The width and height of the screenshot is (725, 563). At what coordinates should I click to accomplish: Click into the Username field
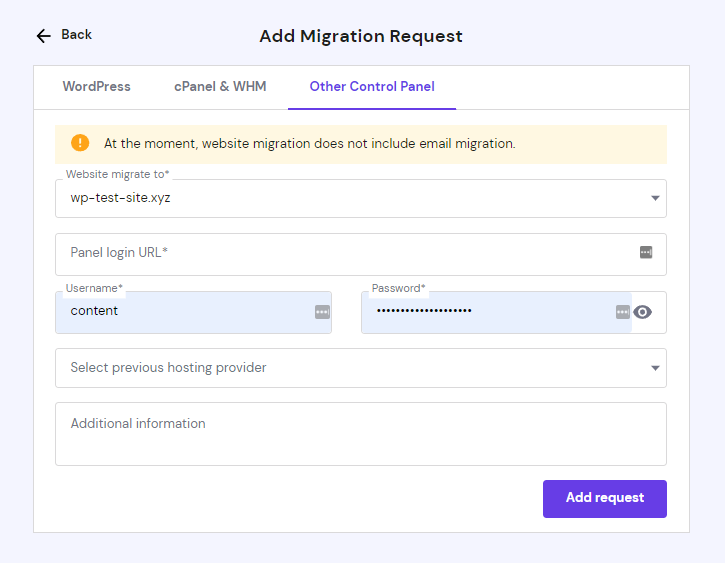click(185, 312)
